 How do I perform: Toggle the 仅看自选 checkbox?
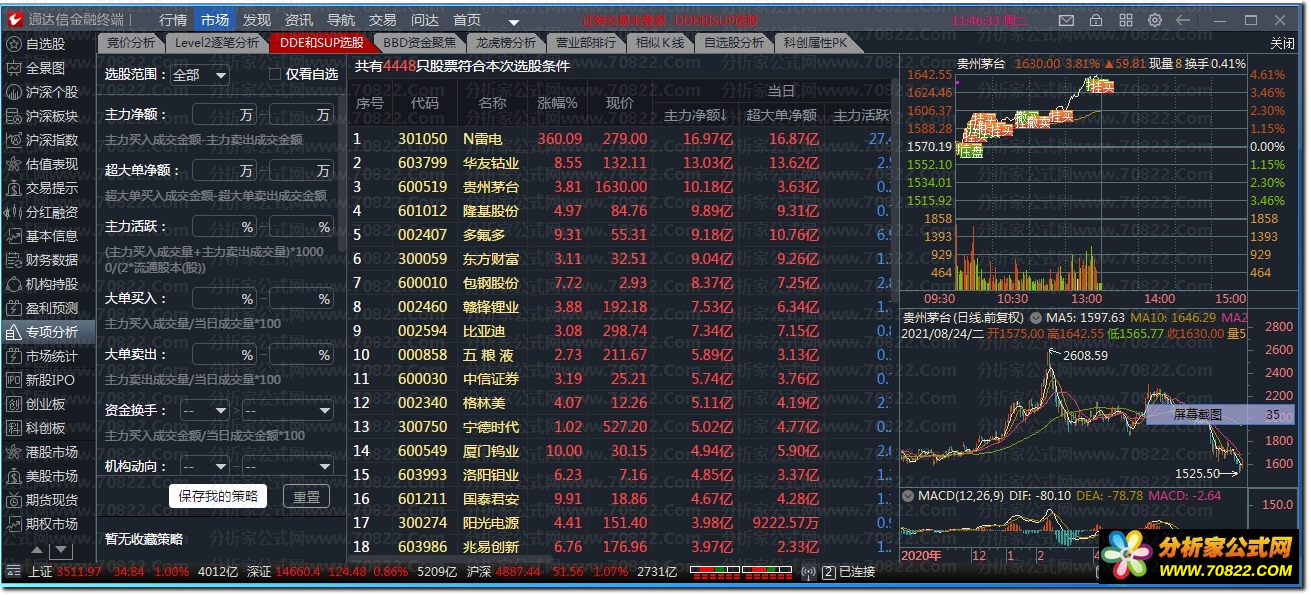coord(275,74)
